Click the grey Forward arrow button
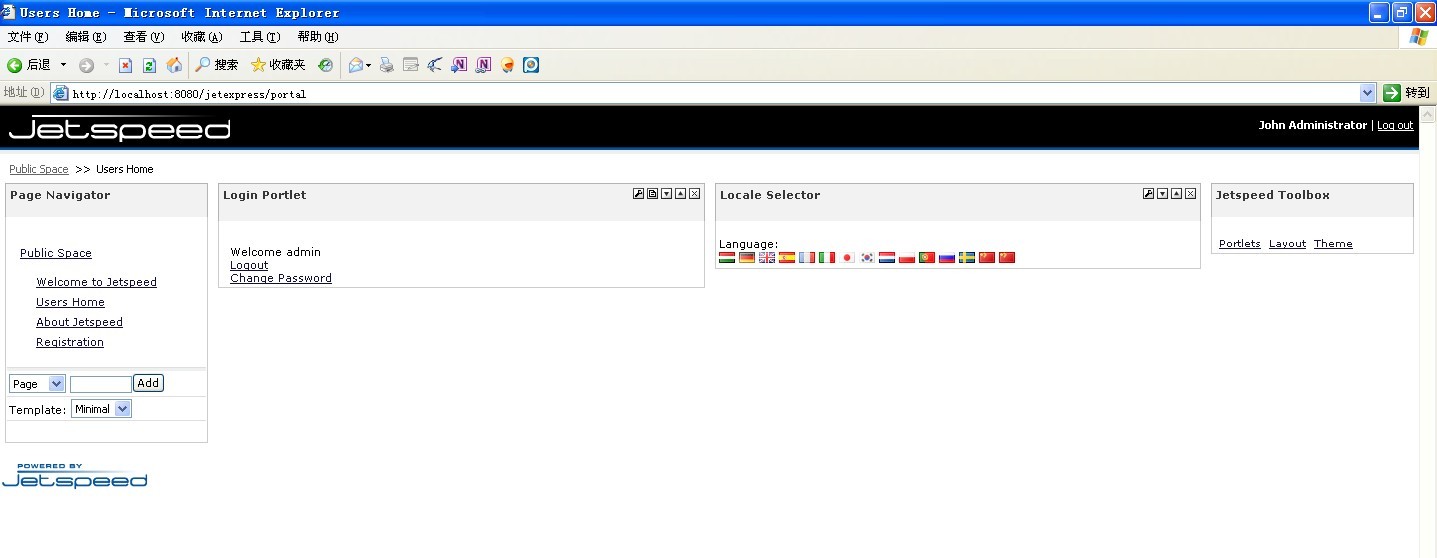 [x=87, y=65]
